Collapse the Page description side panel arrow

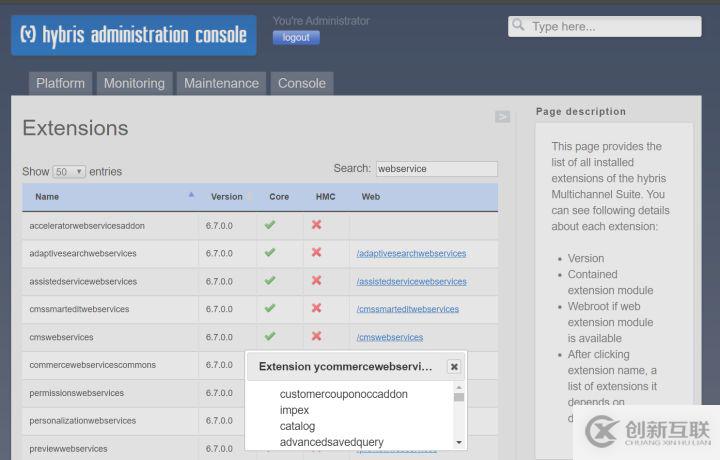coord(502,117)
